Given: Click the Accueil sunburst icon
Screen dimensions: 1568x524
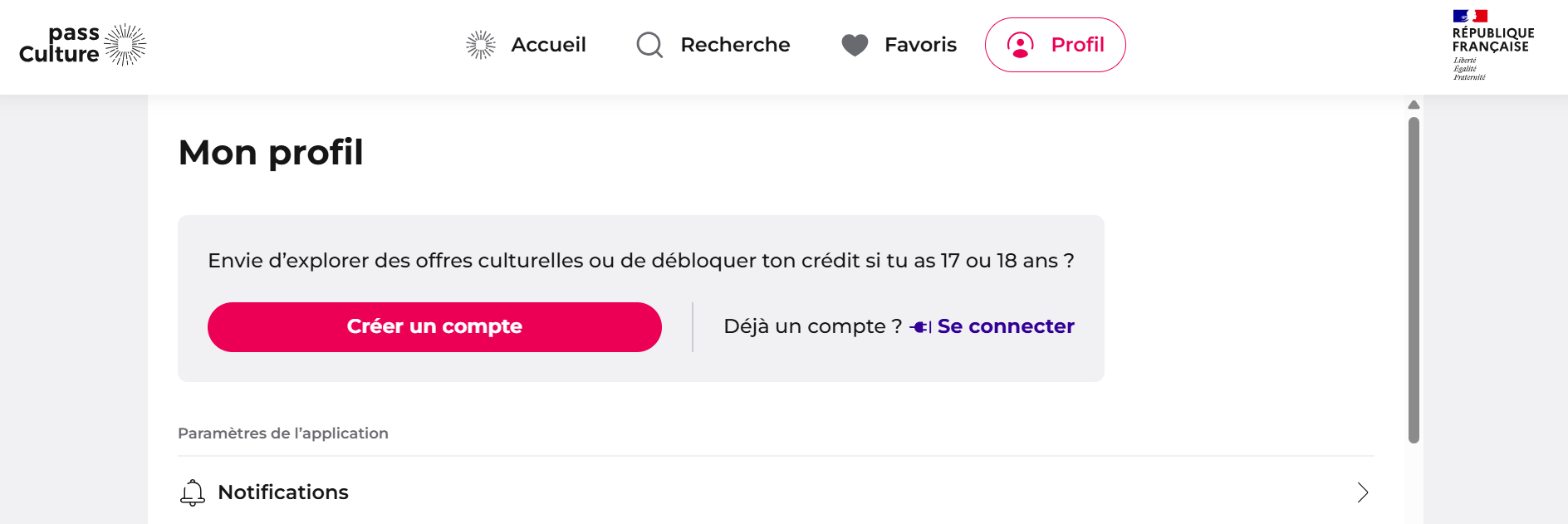Looking at the screenshot, I should [x=481, y=45].
